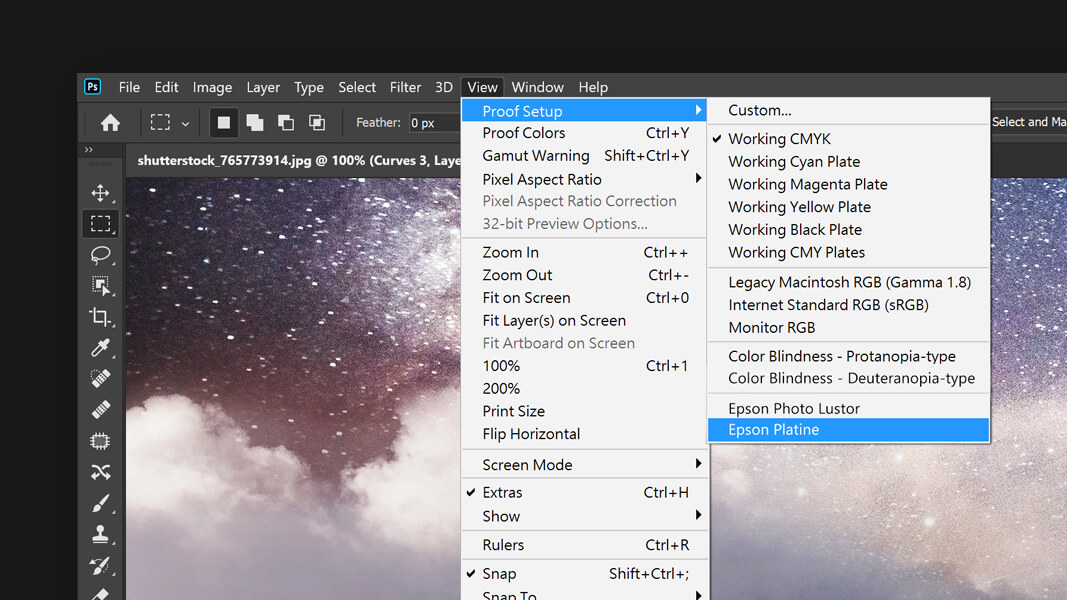Select the Eyedropper tool

pos(100,348)
